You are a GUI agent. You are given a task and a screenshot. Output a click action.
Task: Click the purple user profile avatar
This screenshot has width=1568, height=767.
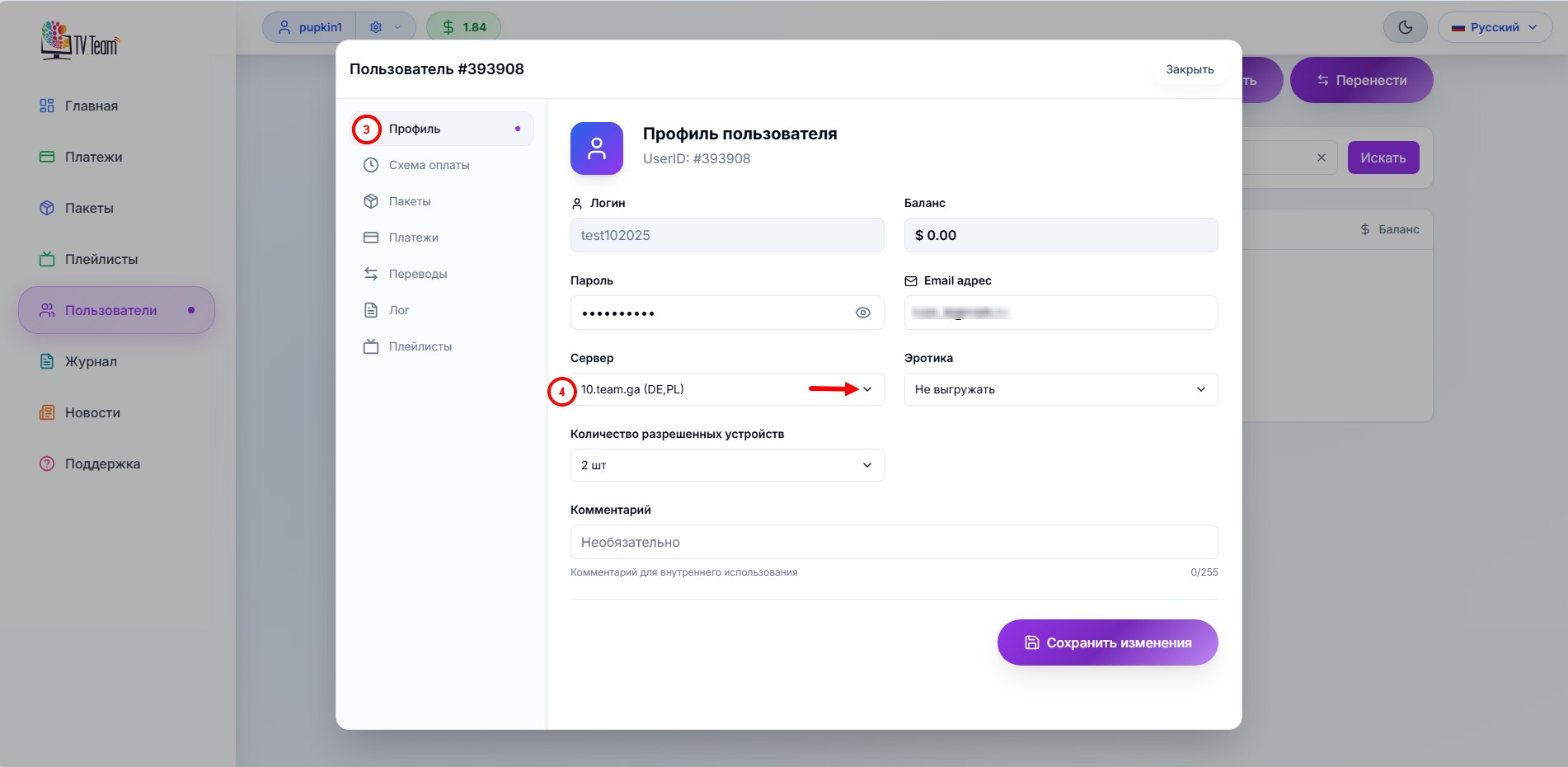(x=596, y=148)
